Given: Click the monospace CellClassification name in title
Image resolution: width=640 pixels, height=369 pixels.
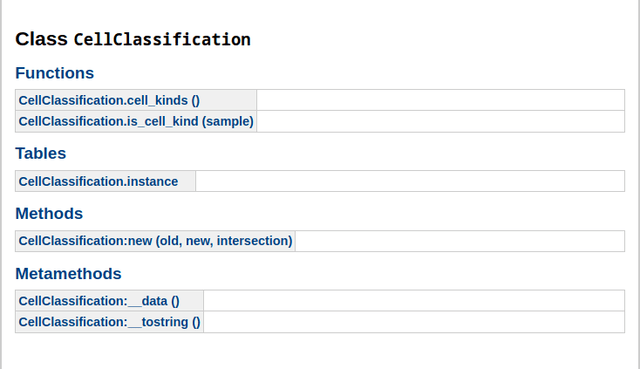Looking at the screenshot, I should [162, 40].
